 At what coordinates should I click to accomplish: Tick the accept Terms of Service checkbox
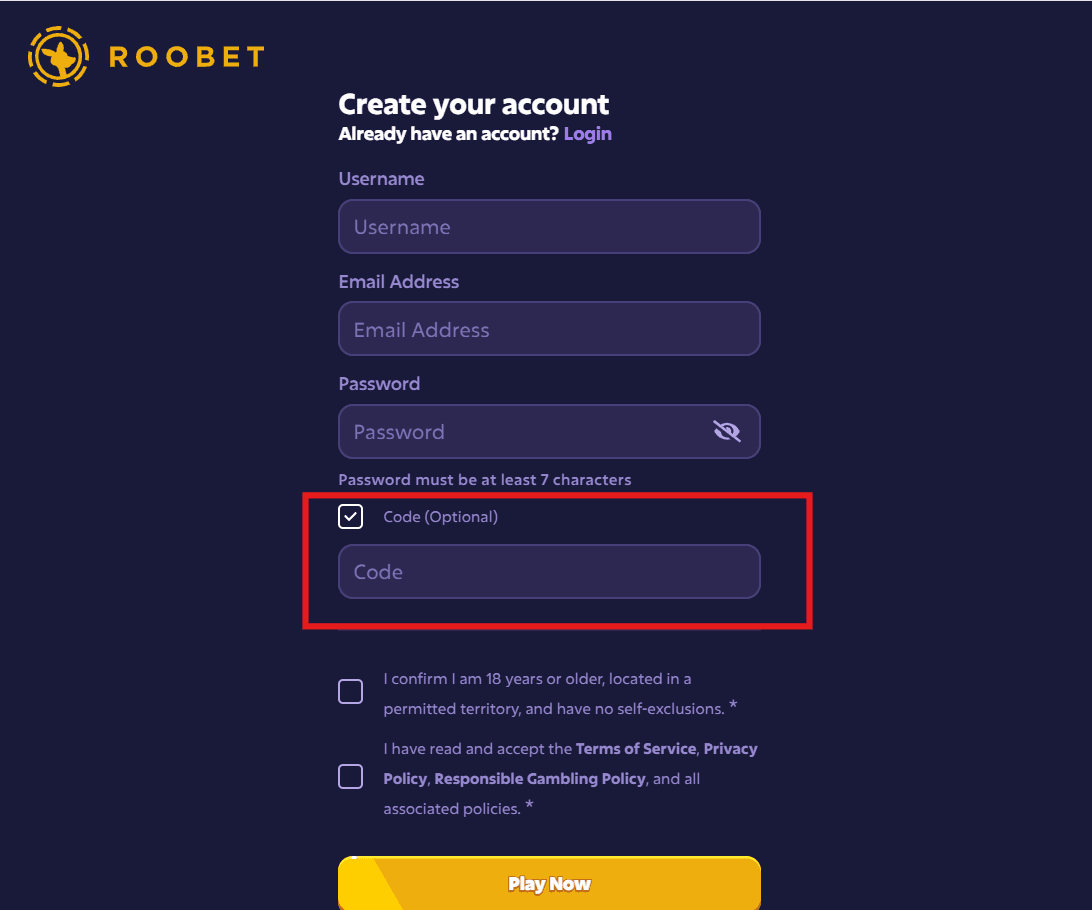click(351, 777)
